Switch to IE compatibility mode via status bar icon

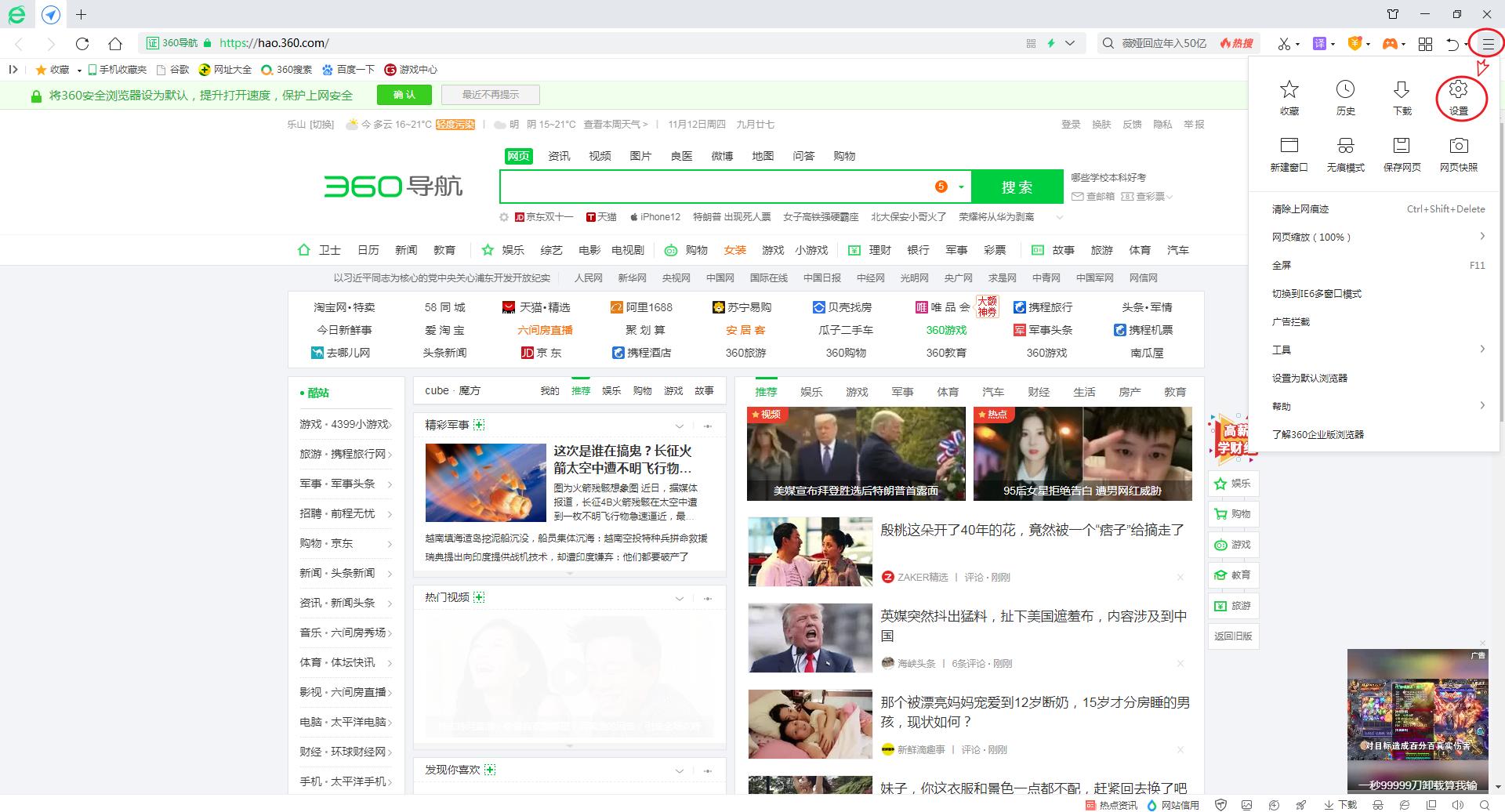tap(1405, 804)
